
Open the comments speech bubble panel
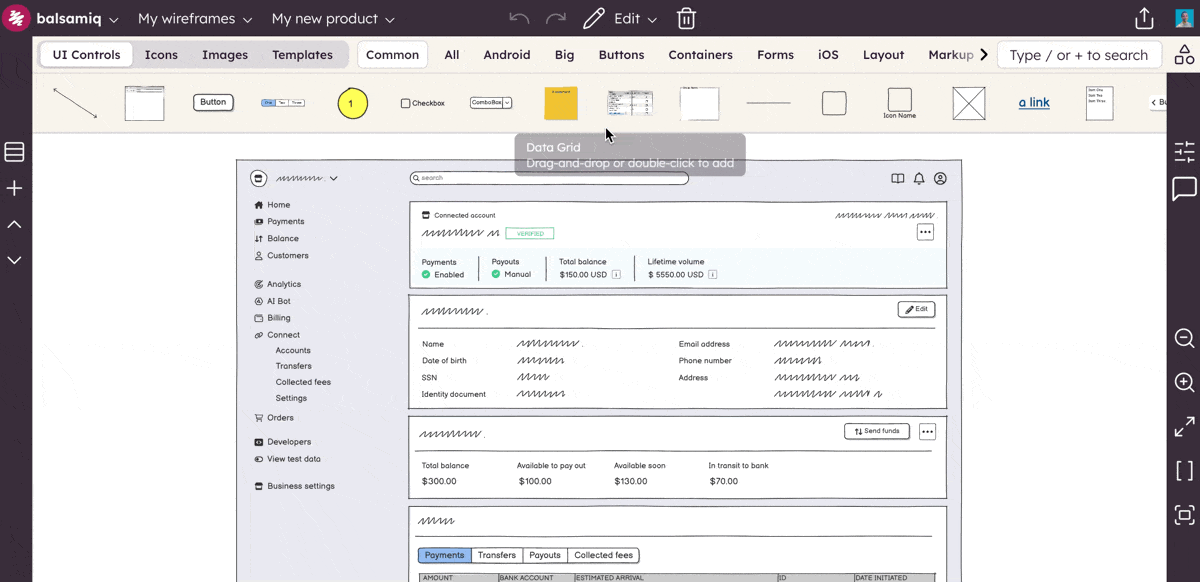click(x=1184, y=189)
